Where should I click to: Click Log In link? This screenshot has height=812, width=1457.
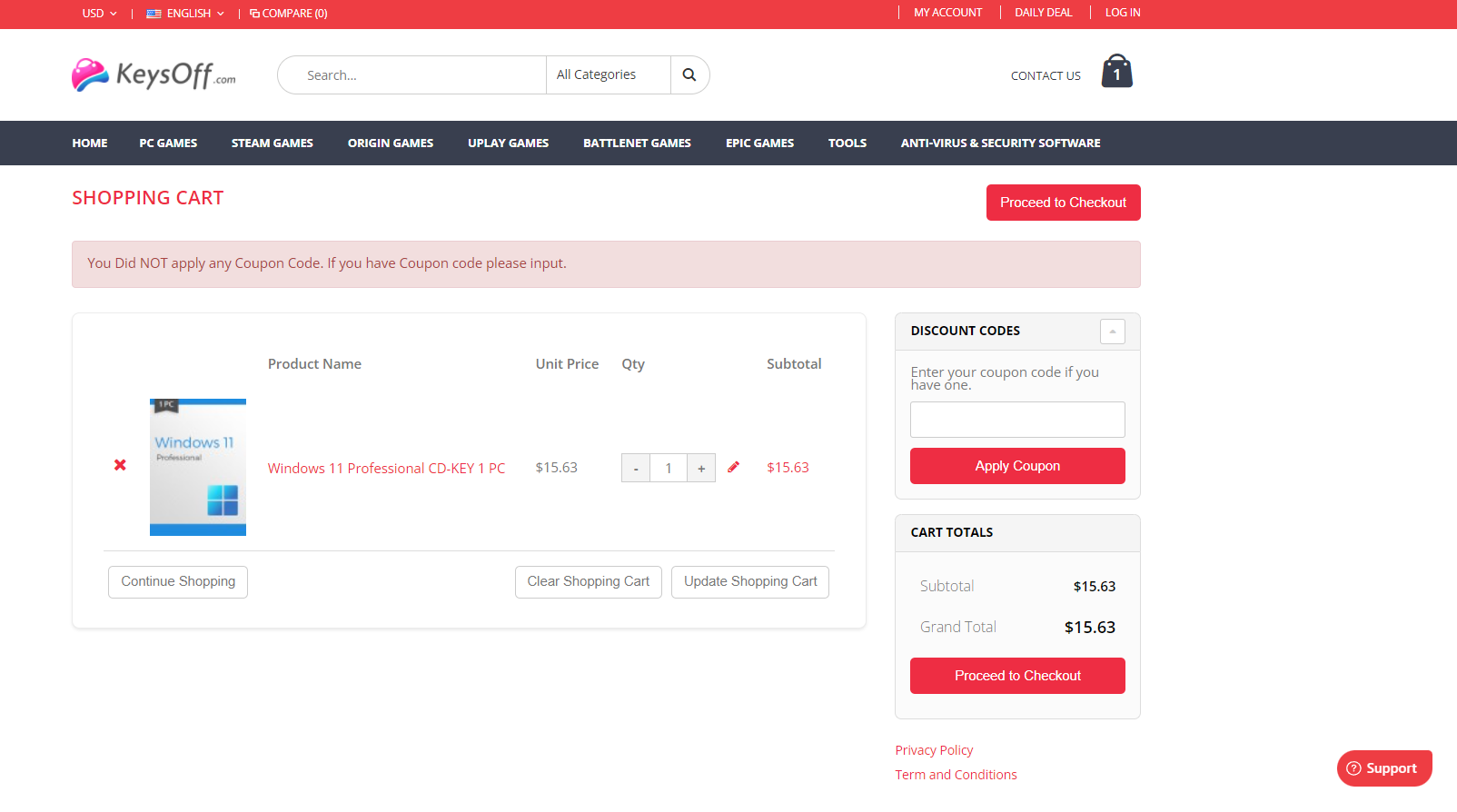pos(1123,13)
